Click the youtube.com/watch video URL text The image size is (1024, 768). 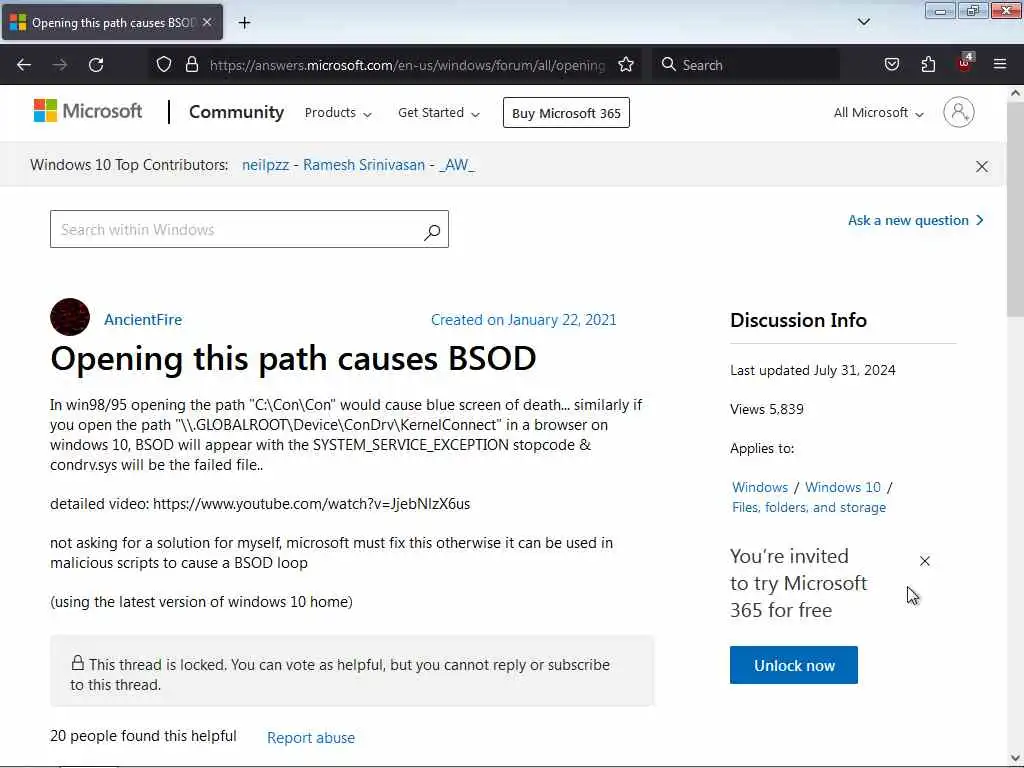(312, 504)
